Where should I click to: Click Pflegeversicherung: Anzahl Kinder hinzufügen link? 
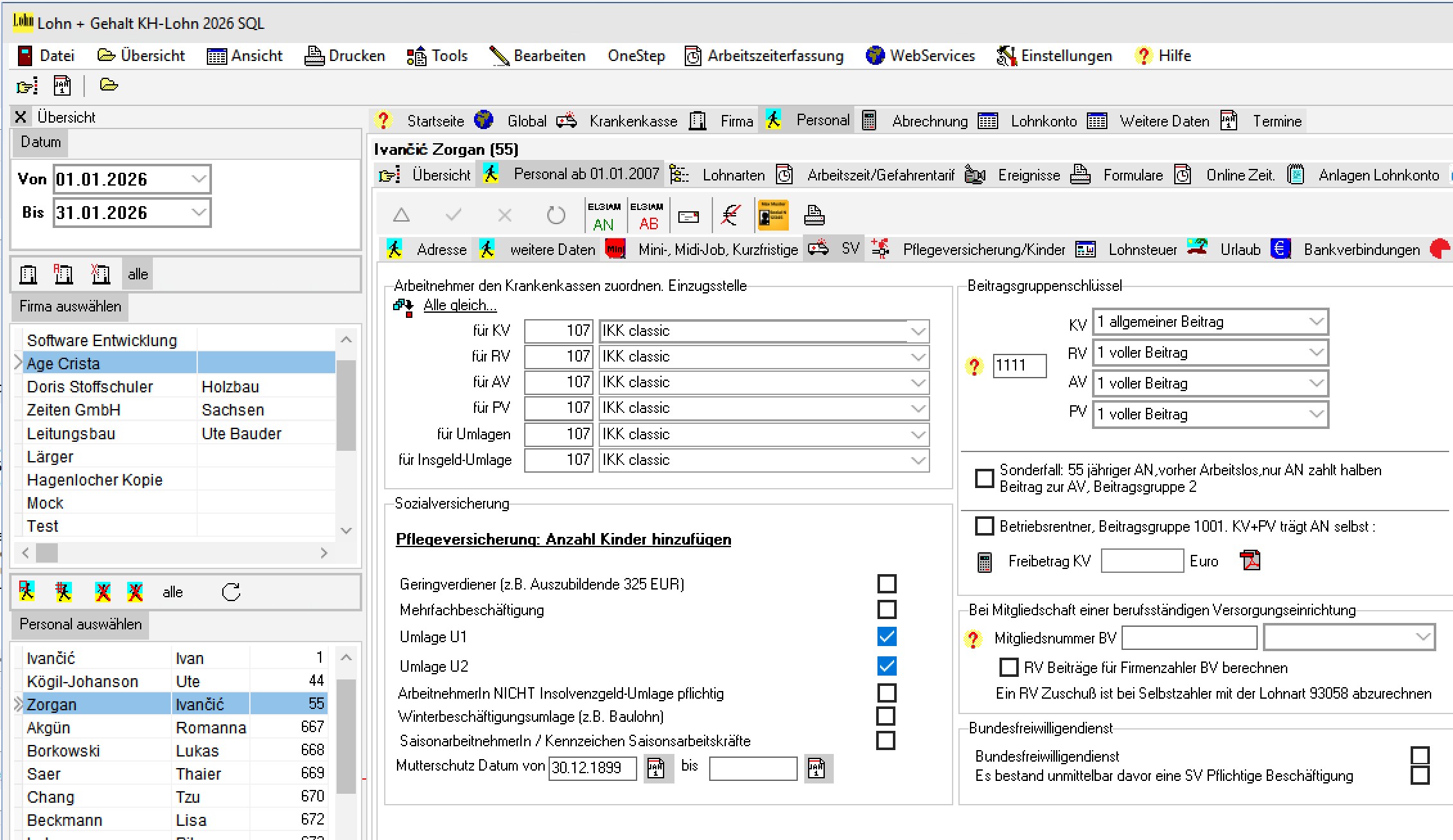(563, 539)
